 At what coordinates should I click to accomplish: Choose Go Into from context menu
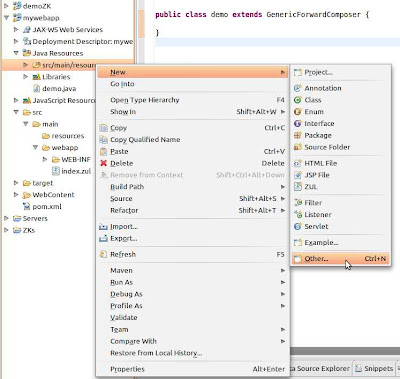(x=193, y=84)
